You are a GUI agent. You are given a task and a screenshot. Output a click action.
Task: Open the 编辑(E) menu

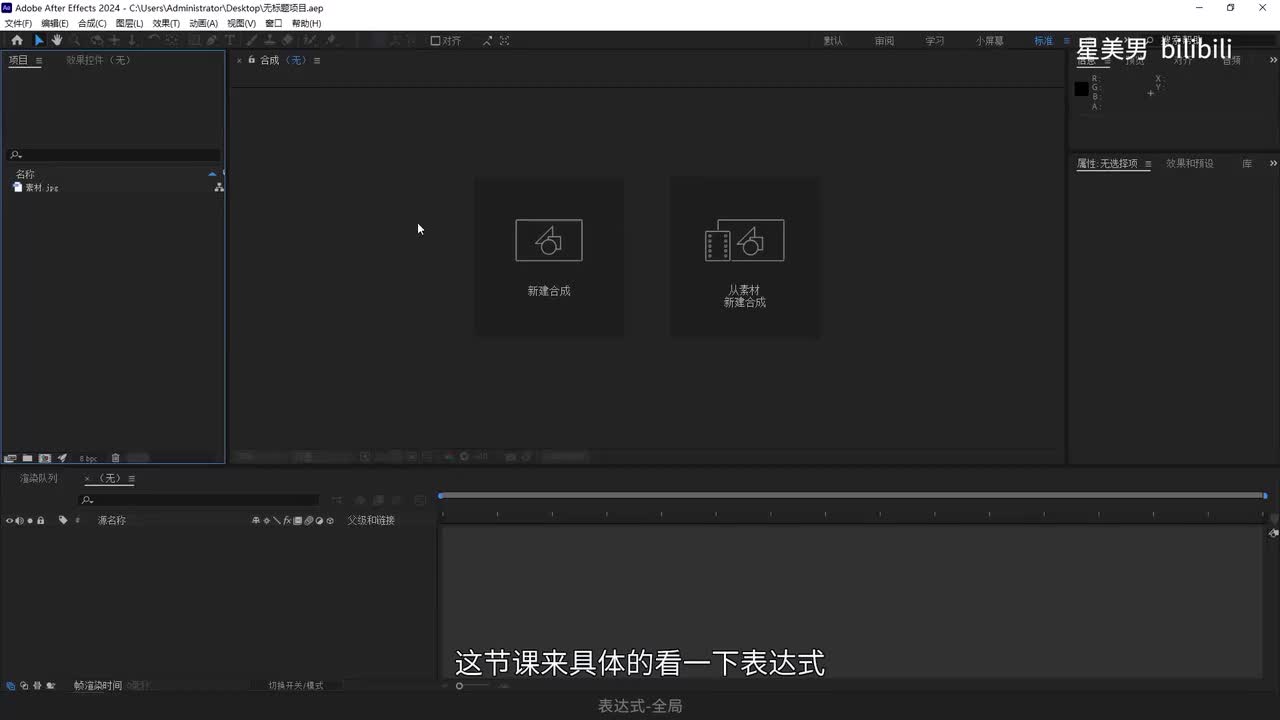click(x=55, y=23)
